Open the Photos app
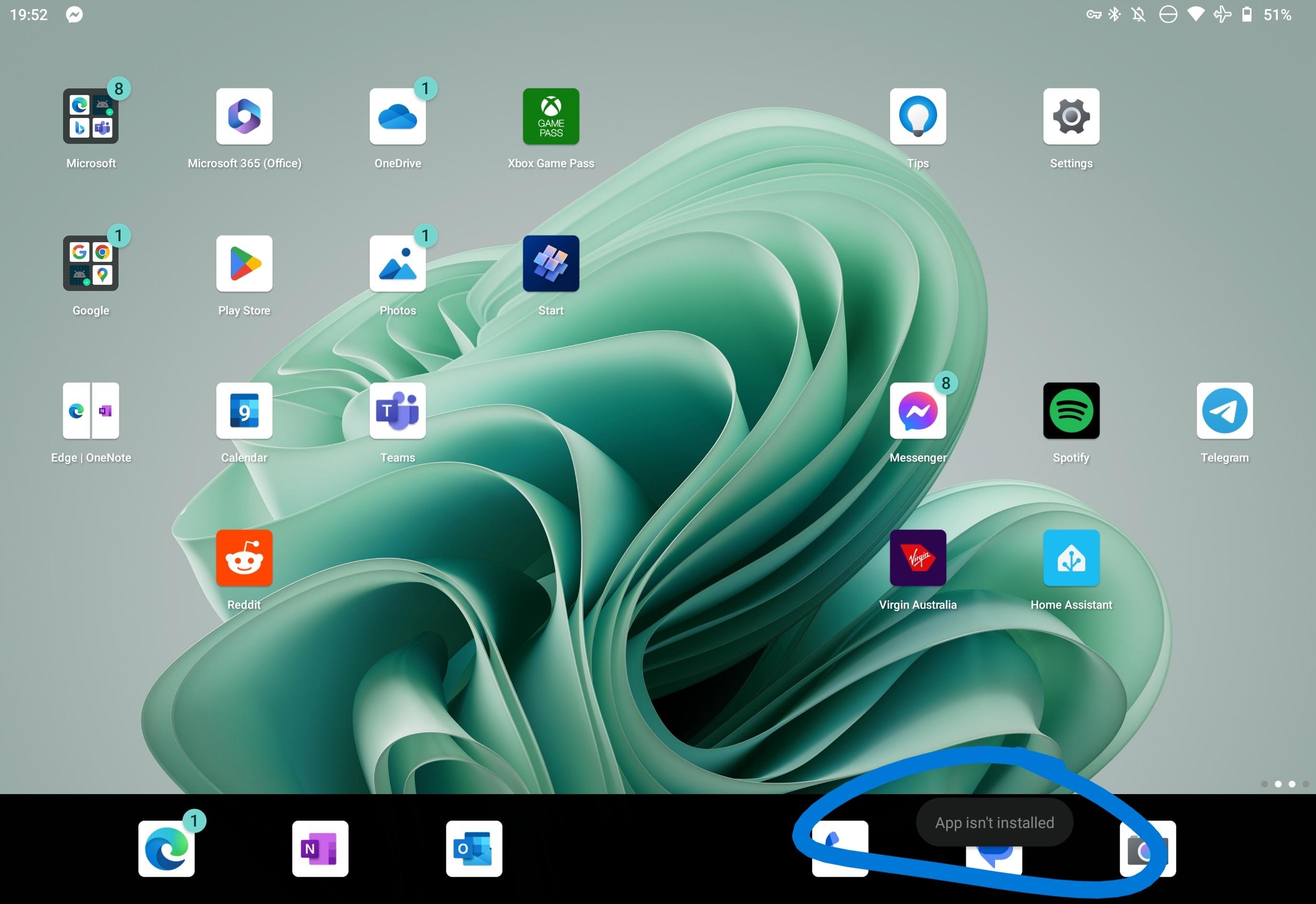1316x904 pixels. click(x=398, y=263)
